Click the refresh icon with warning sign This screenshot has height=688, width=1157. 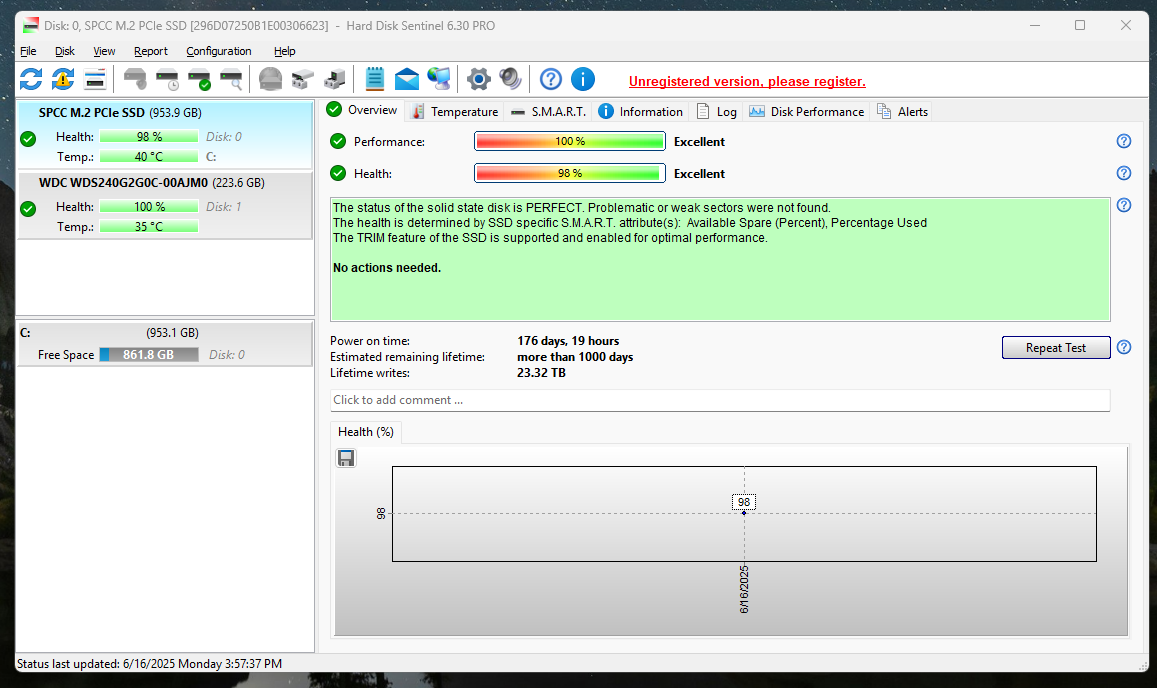click(x=63, y=79)
